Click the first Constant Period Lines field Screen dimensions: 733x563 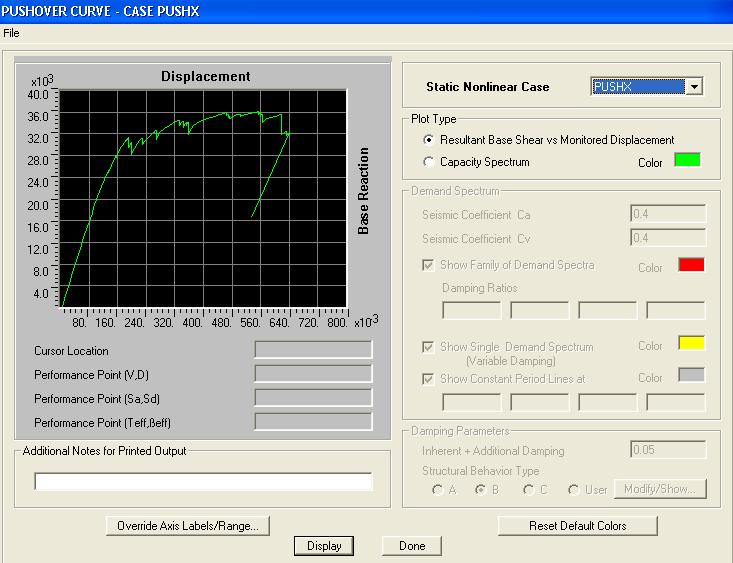471,402
